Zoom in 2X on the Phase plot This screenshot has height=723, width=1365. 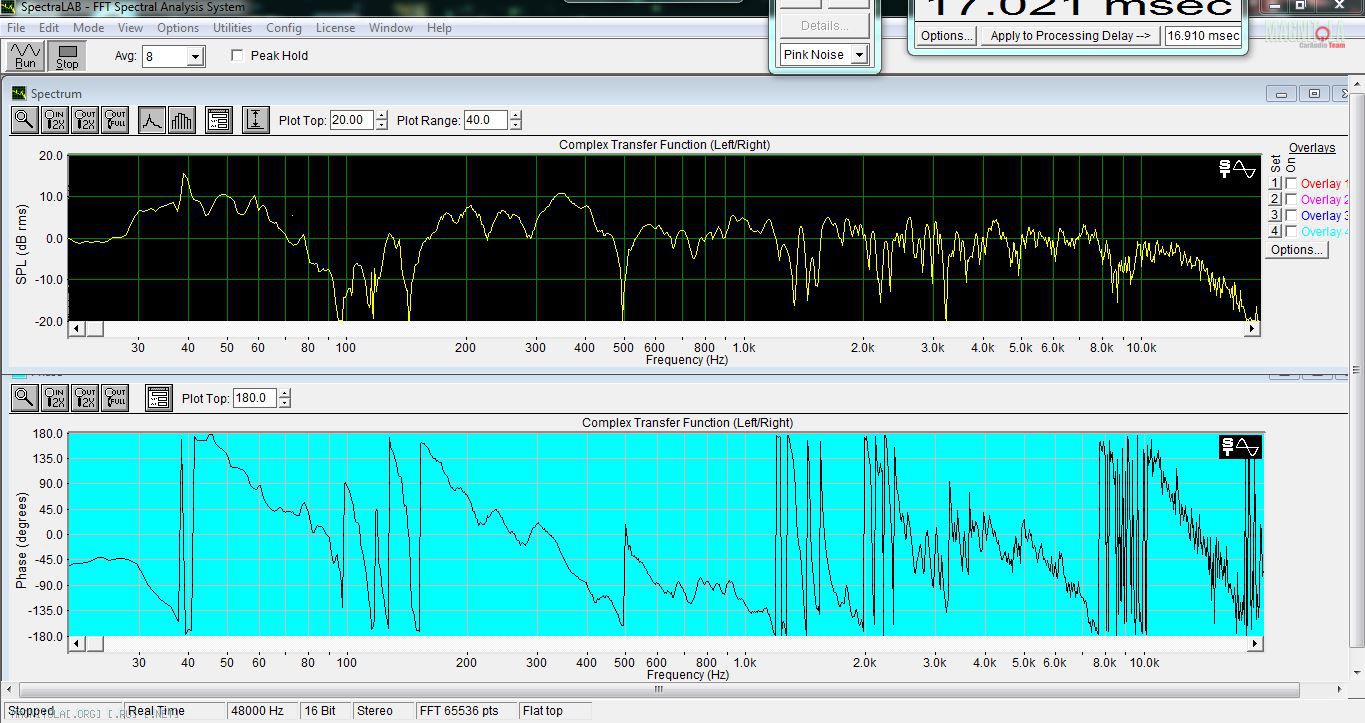[x=55, y=398]
